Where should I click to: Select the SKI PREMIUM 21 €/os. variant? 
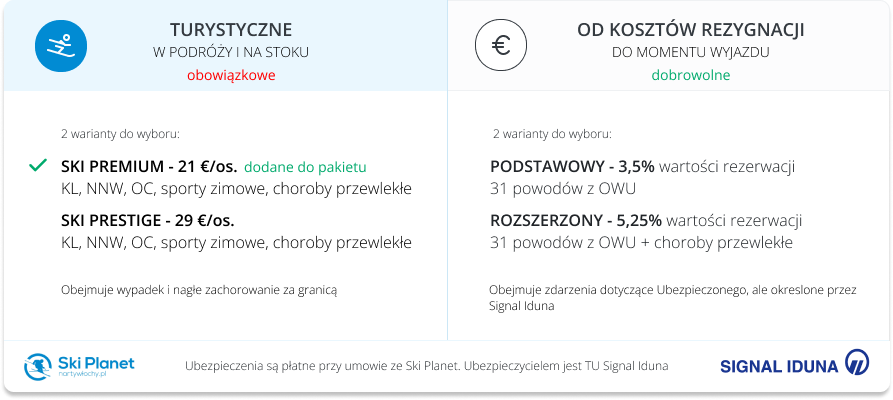click(149, 167)
